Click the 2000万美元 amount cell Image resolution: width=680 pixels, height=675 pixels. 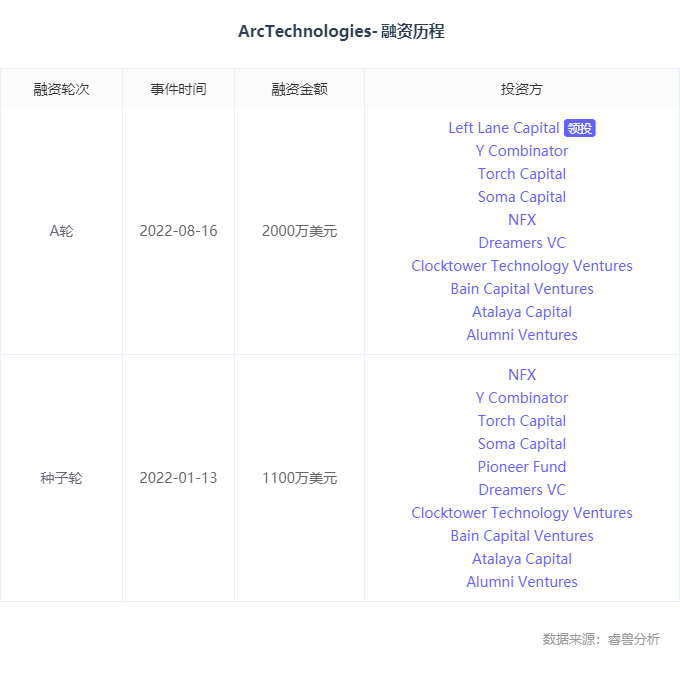point(299,231)
